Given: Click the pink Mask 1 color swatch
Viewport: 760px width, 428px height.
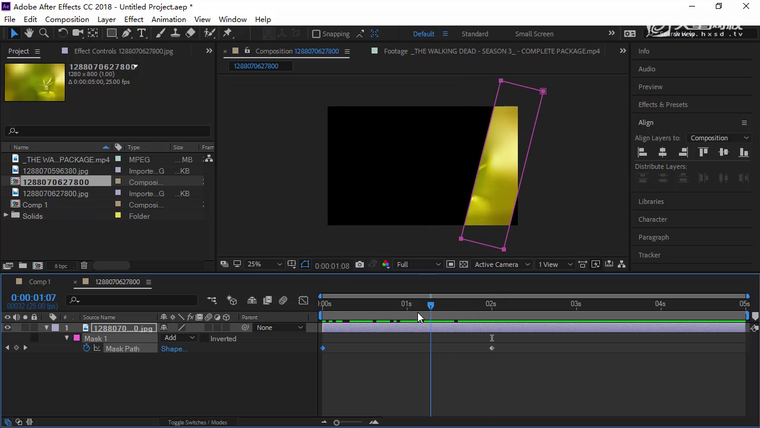Looking at the screenshot, I should (x=76, y=339).
